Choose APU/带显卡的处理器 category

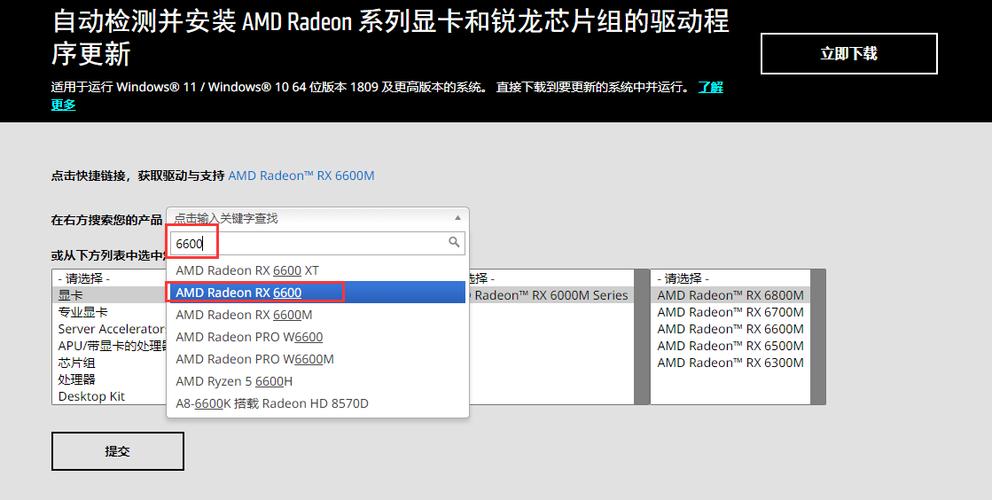pos(109,346)
